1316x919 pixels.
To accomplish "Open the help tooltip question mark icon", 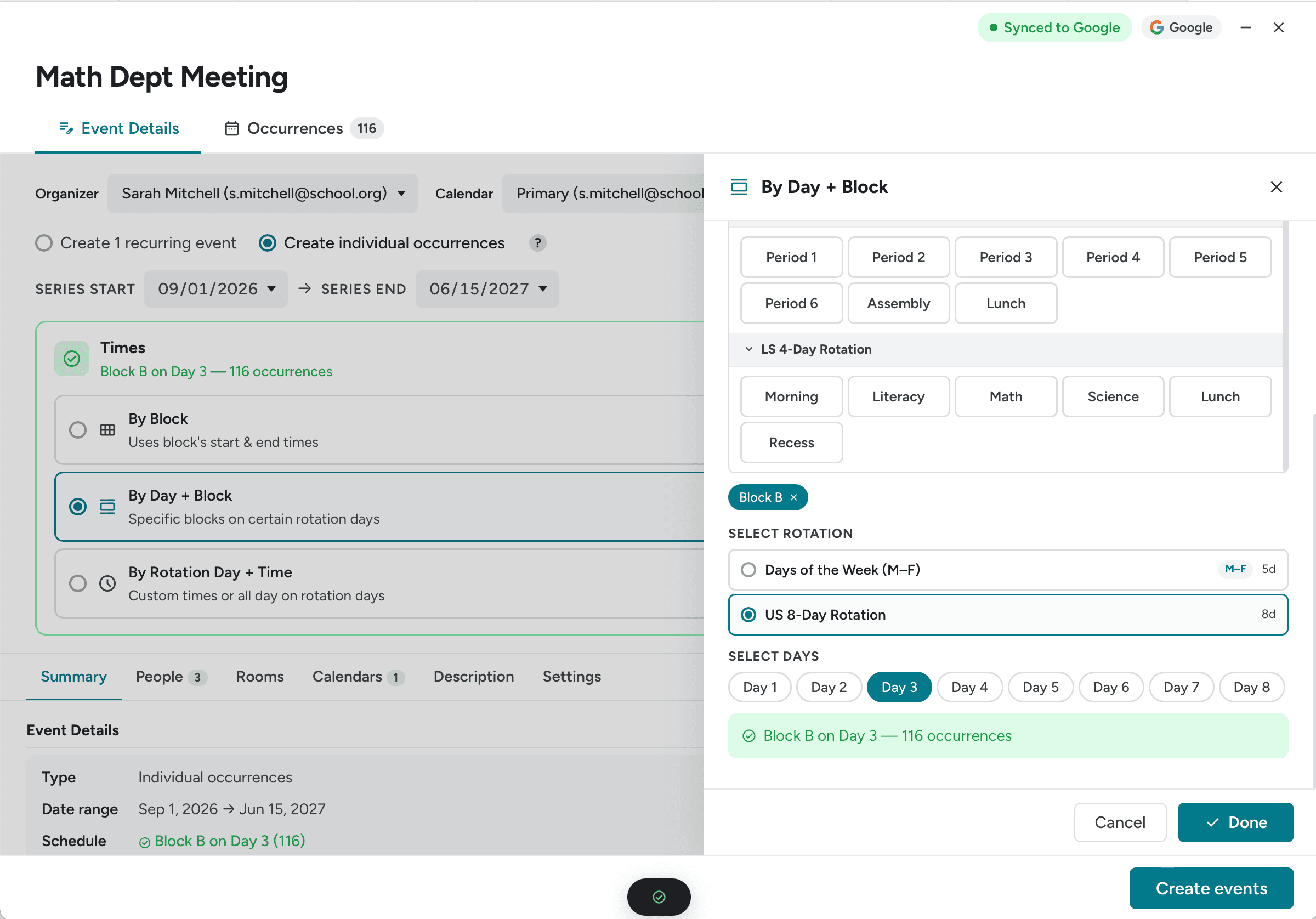I will pos(537,243).
